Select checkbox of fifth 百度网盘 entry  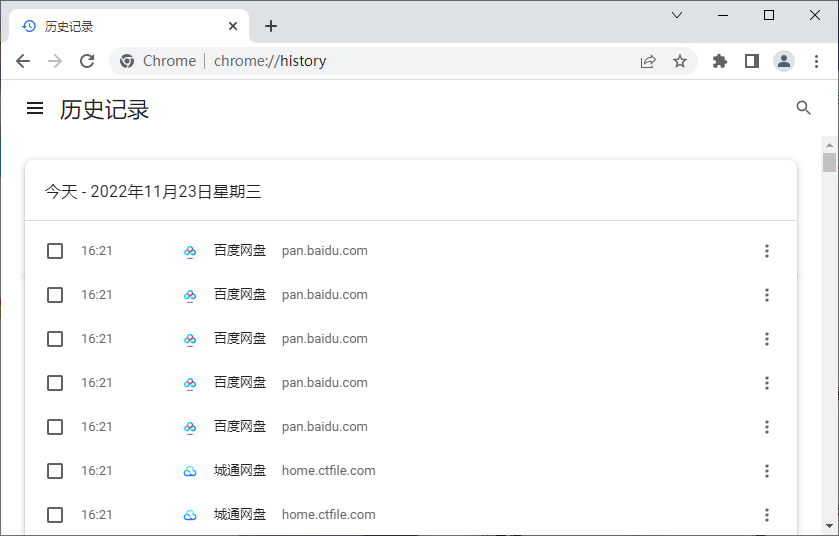[x=55, y=427]
